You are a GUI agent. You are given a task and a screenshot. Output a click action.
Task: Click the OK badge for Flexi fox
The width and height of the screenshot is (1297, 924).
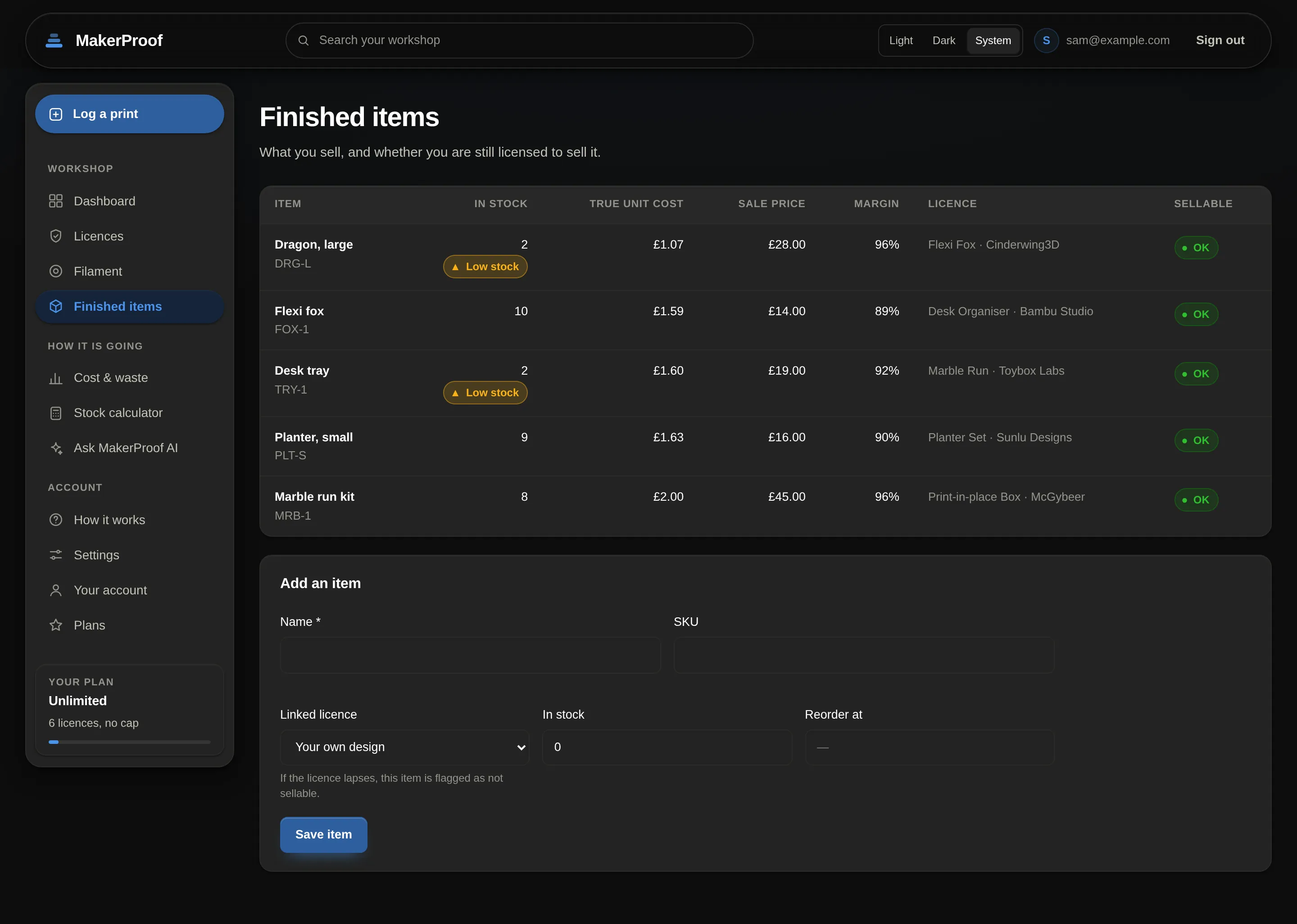[x=1196, y=315]
